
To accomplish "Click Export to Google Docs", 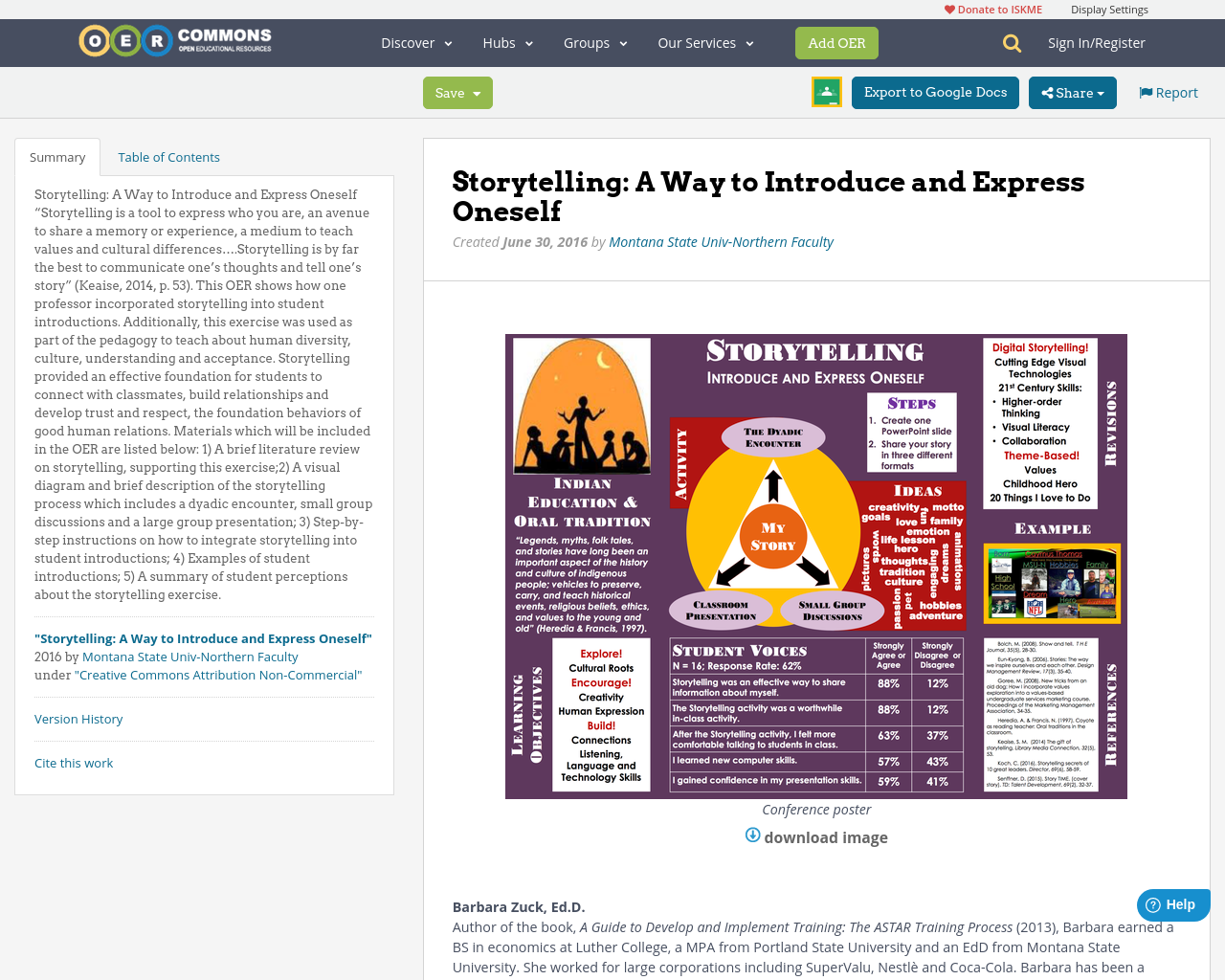I will point(934,91).
